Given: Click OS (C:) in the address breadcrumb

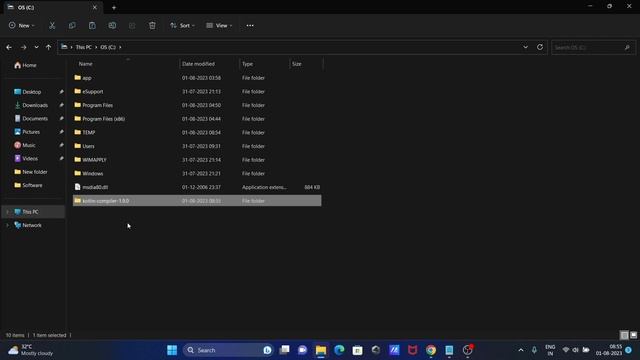Looking at the screenshot, I should [108, 47].
